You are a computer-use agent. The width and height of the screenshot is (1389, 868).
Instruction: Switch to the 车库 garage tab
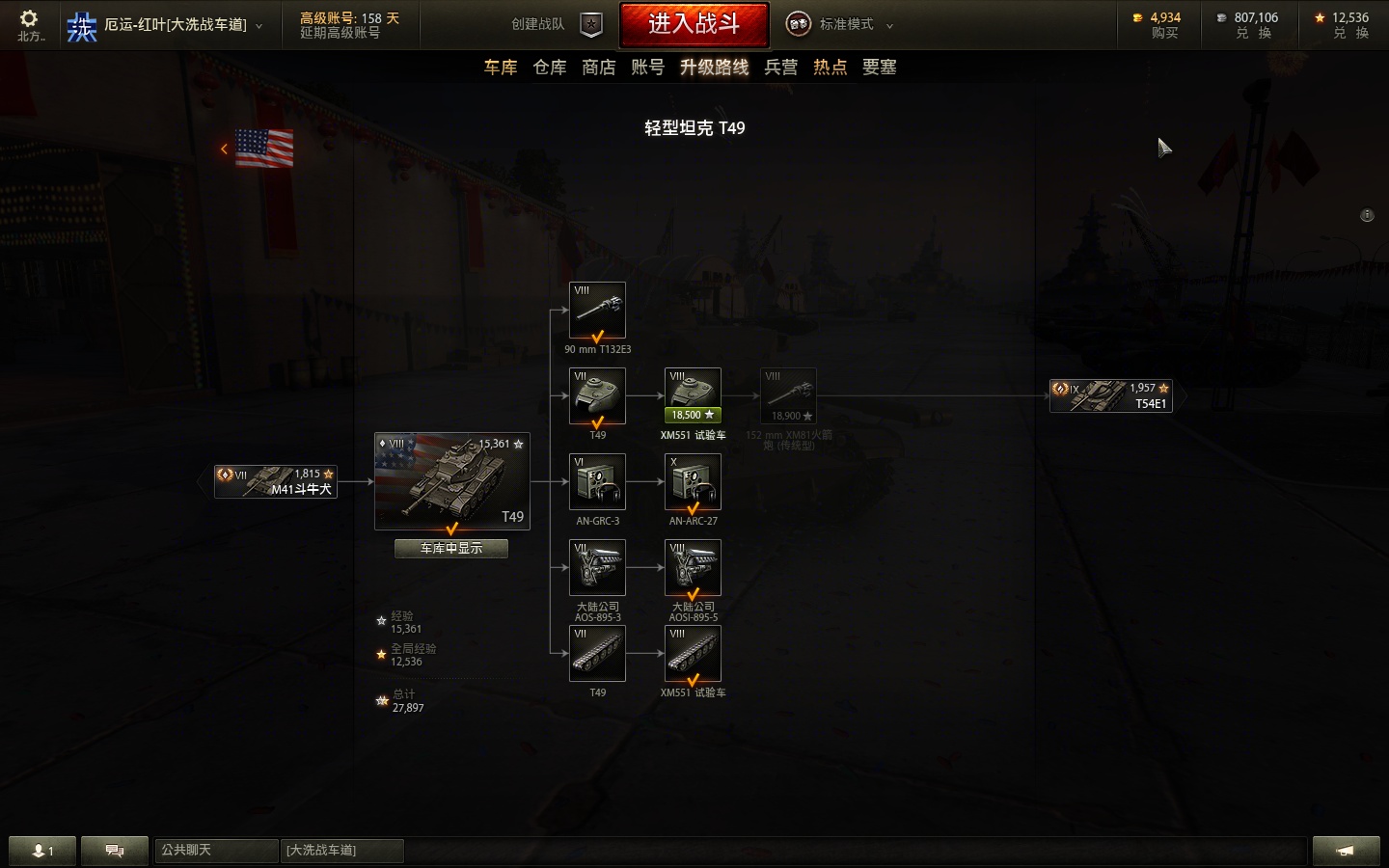click(x=501, y=67)
